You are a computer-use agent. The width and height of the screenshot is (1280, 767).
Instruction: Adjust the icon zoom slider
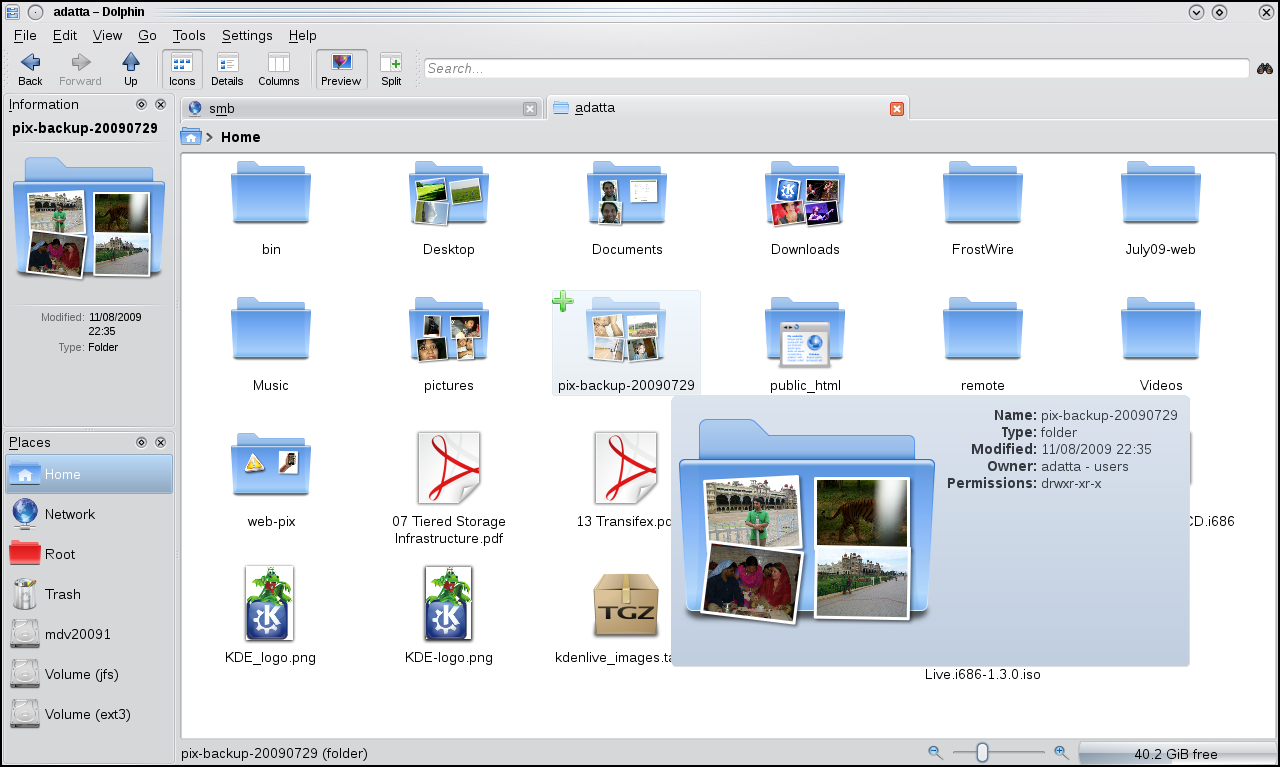click(983, 753)
